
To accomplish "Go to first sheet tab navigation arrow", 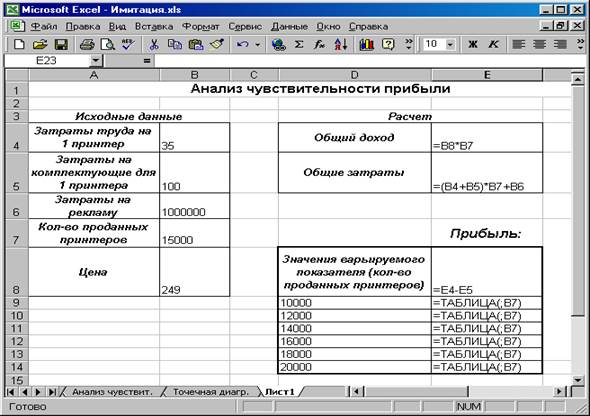I will [x=11, y=392].
